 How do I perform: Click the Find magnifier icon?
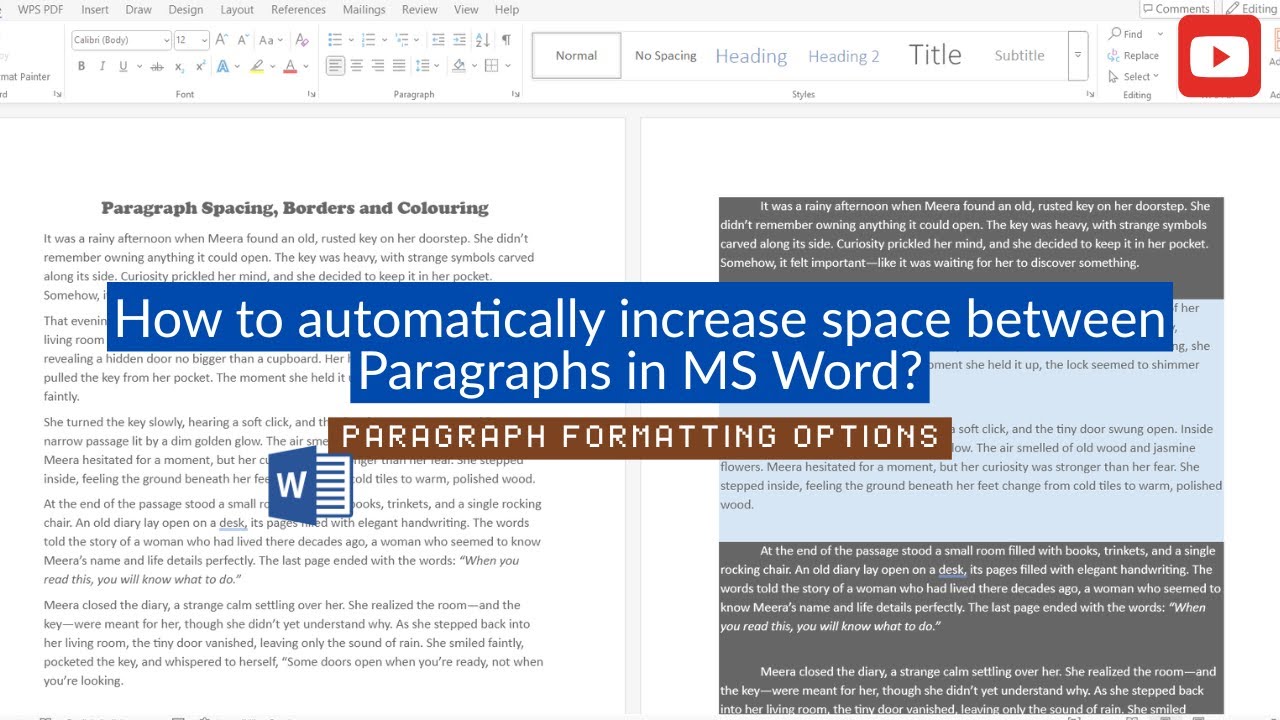point(1114,34)
